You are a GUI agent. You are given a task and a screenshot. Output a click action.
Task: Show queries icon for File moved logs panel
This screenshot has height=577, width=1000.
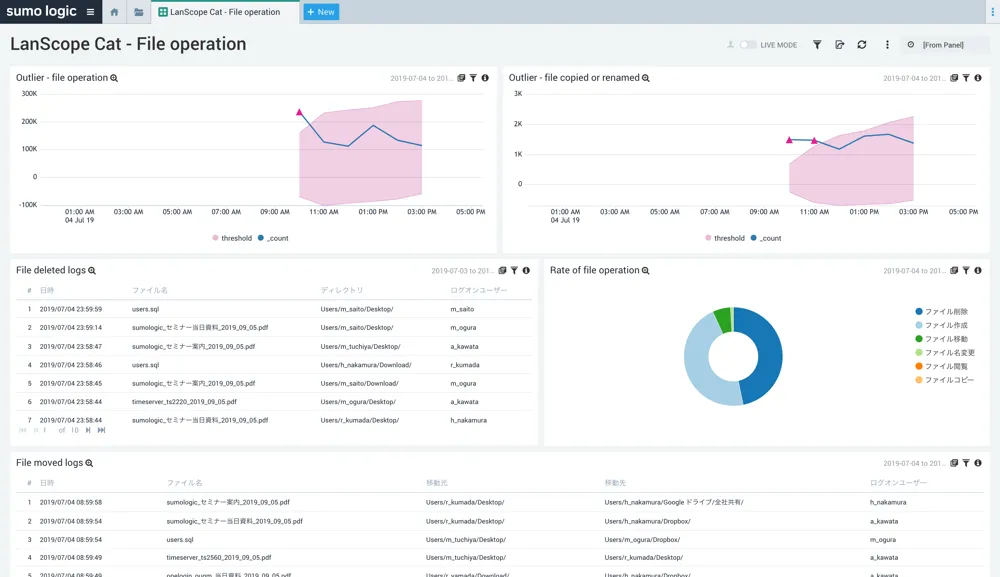[x=954, y=463]
